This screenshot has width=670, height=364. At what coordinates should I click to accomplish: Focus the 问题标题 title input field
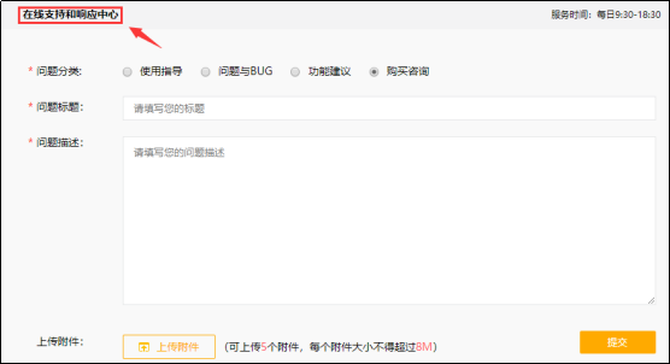tap(389, 109)
